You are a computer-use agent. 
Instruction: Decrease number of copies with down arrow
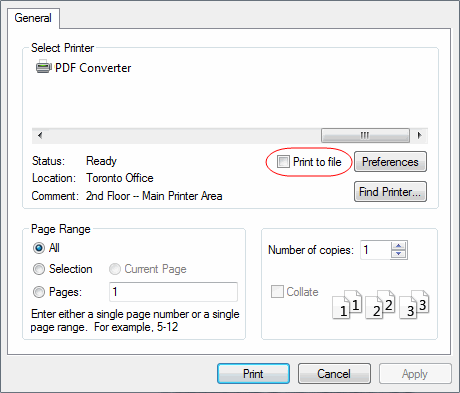point(399,254)
